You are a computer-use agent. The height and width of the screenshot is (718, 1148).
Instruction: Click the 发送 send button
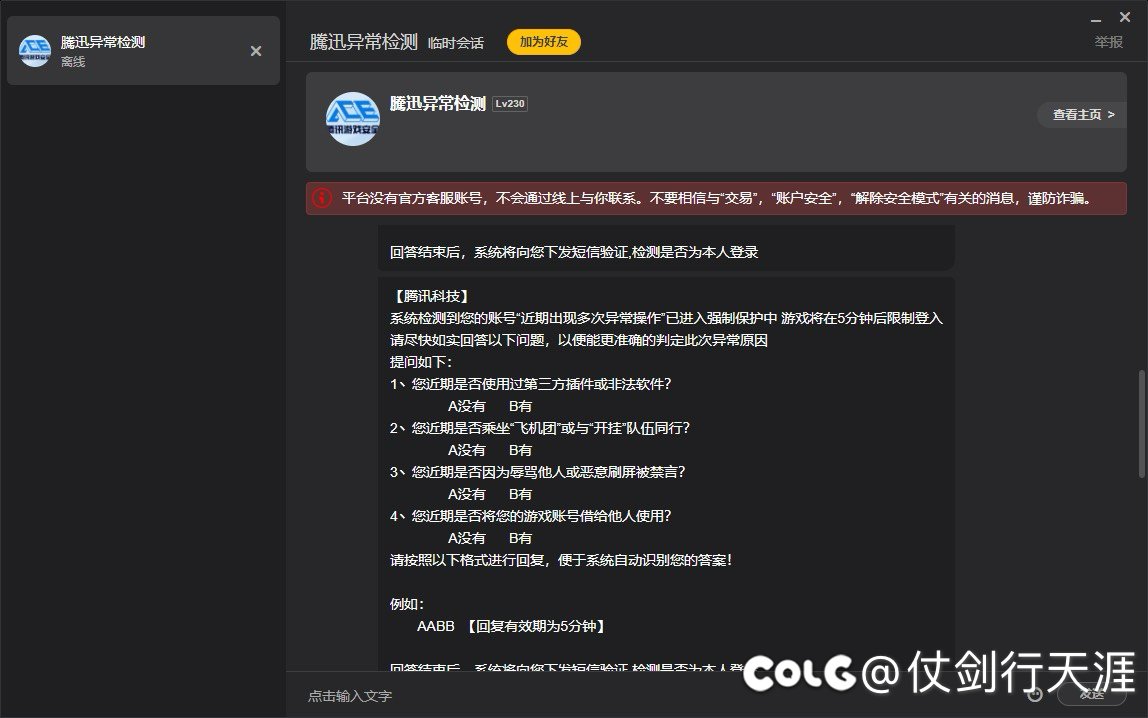pyautogui.click(x=1091, y=694)
